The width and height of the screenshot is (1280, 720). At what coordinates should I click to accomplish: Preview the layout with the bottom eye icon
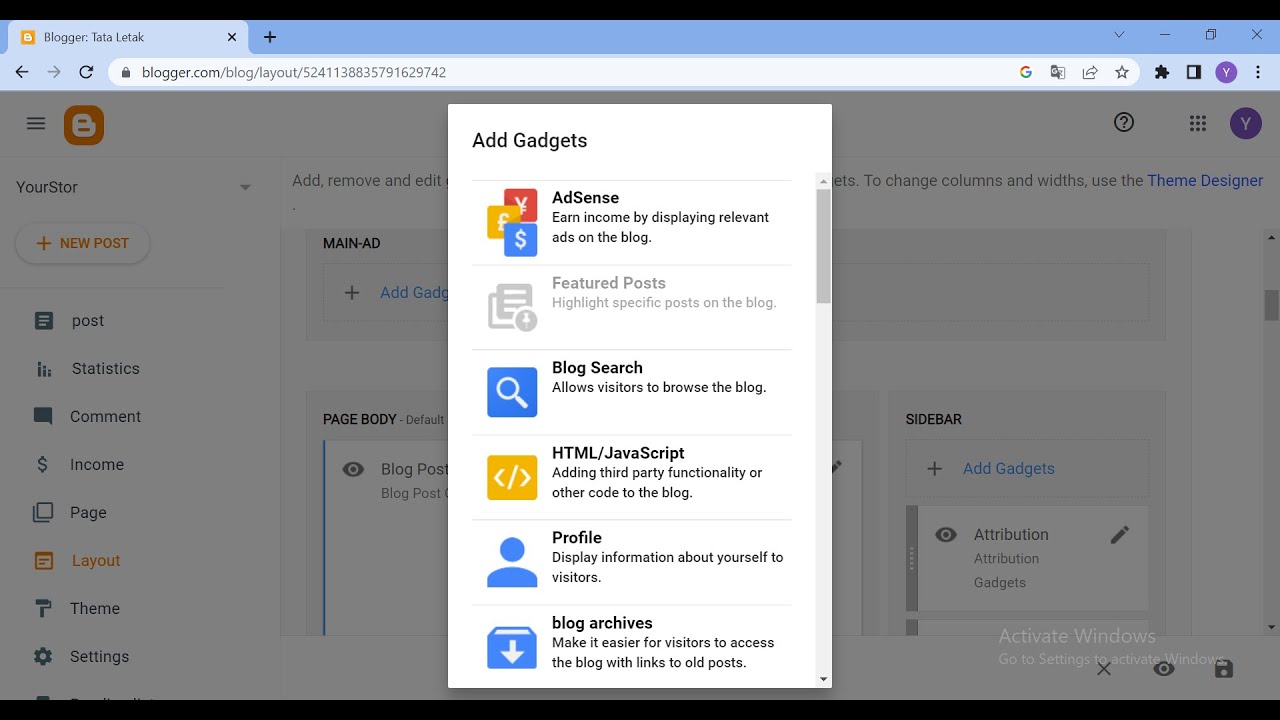point(1164,669)
